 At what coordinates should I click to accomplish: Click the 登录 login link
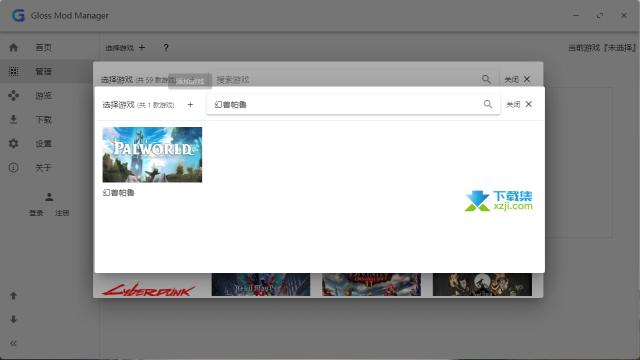click(x=36, y=213)
